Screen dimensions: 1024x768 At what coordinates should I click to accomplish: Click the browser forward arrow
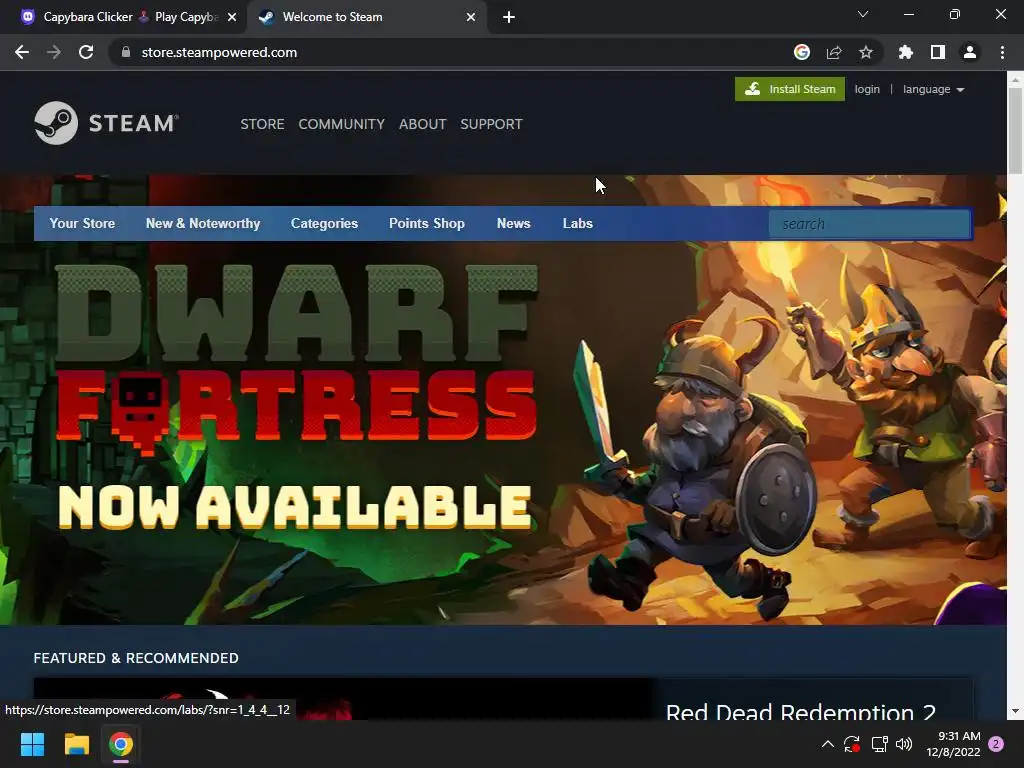[54, 52]
